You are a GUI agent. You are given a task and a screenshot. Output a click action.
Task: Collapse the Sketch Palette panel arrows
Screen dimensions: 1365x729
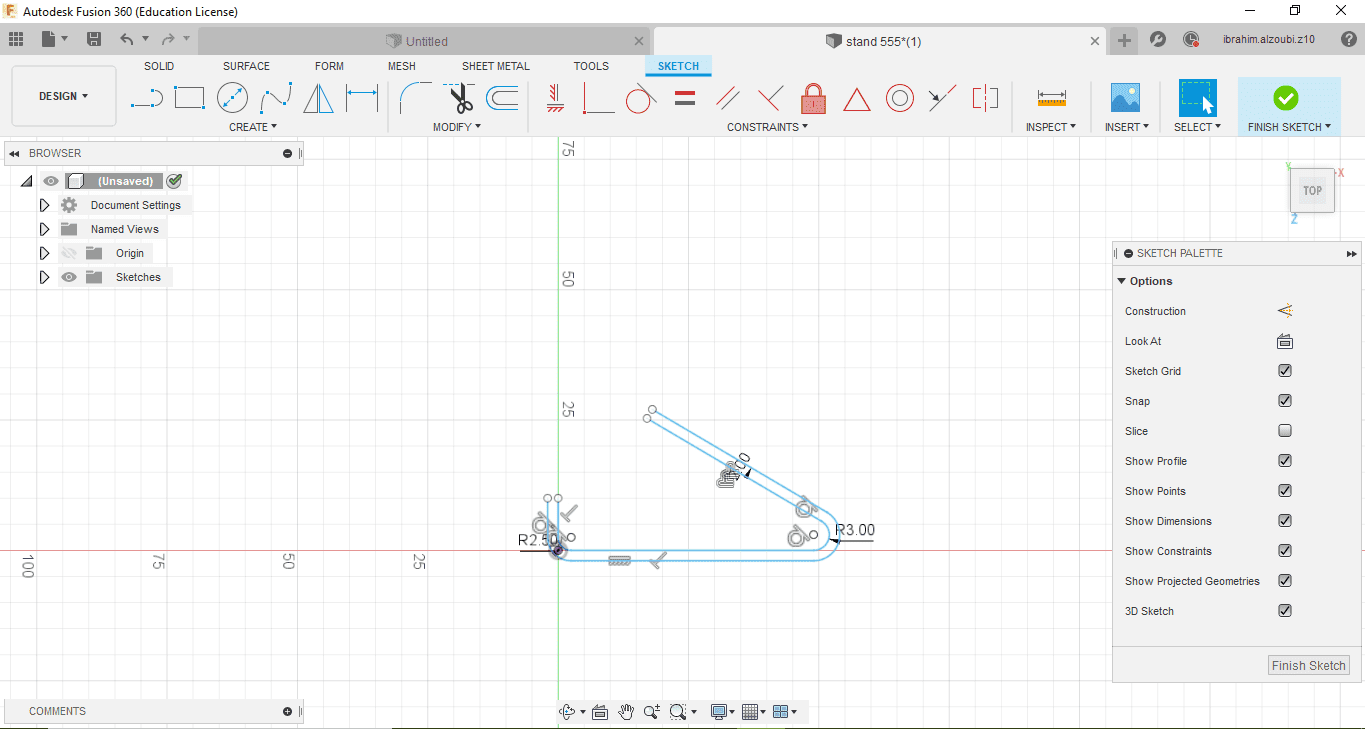(1352, 254)
